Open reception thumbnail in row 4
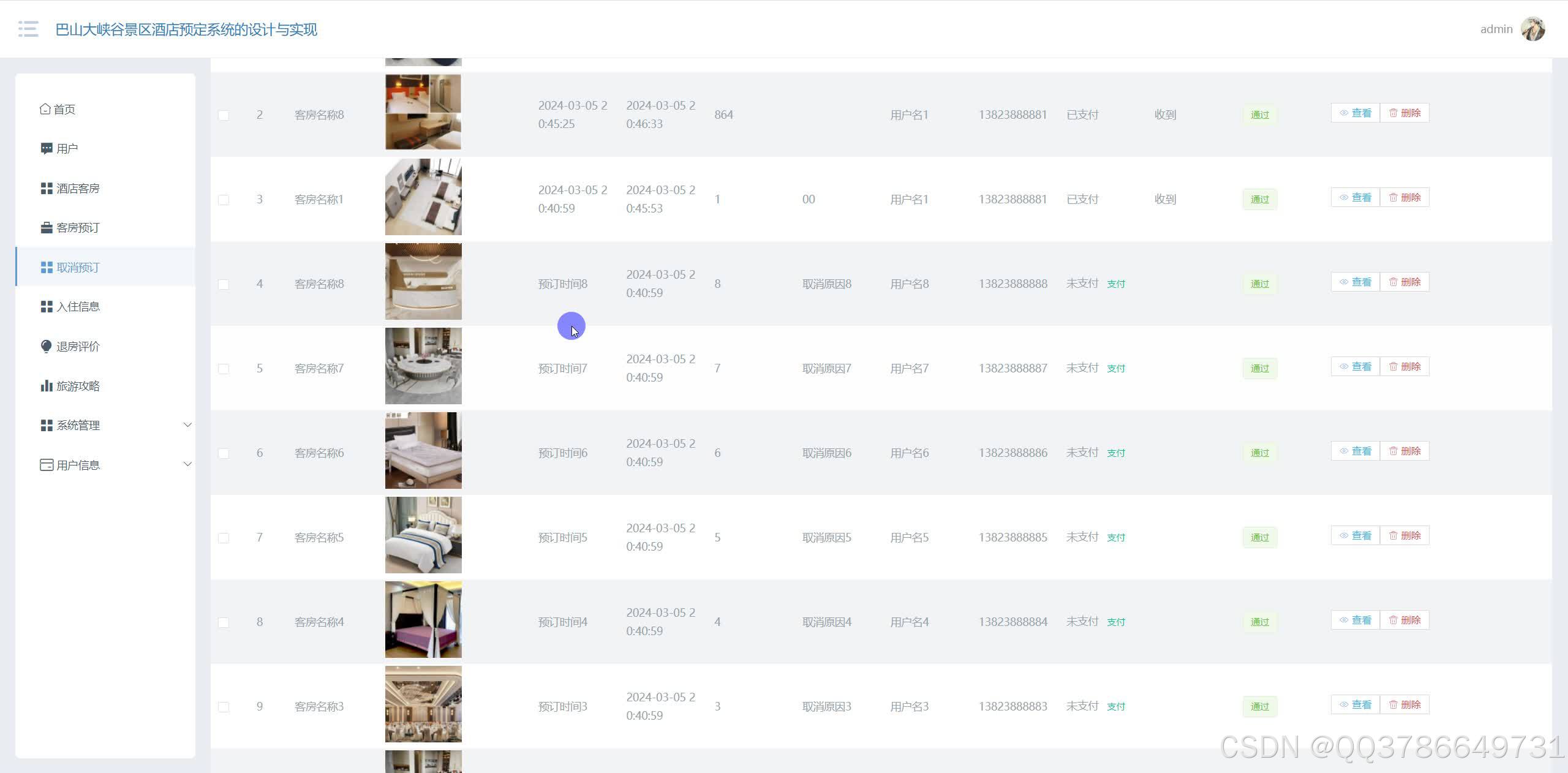This screenshot has width=1568, height=773. click(x=423, y=281)
